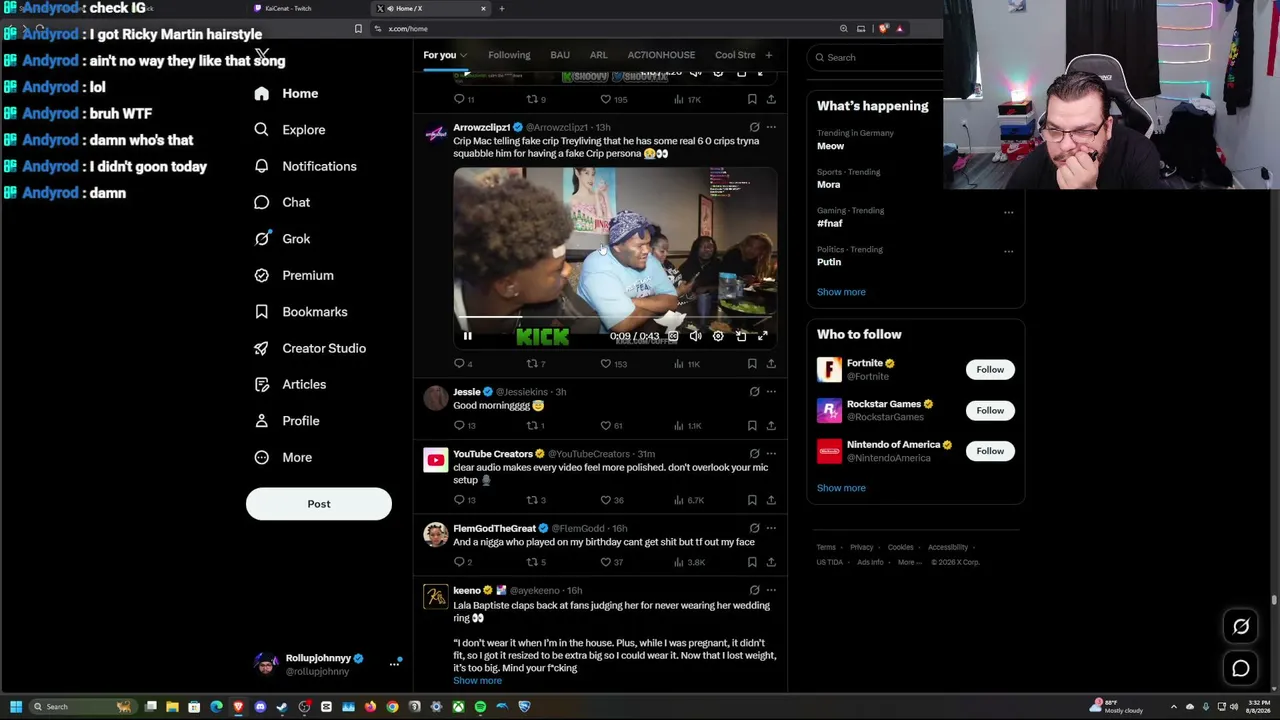Open Chat from the left sidebar

click(x=282, y=202)
